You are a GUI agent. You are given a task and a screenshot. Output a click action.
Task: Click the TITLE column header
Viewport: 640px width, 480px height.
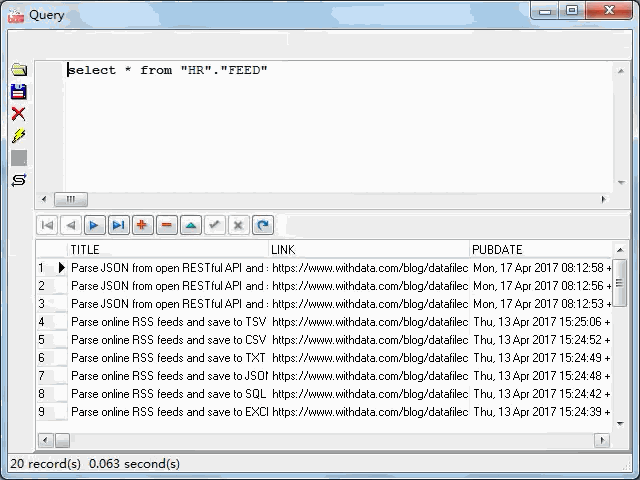(x=168, y=249)
